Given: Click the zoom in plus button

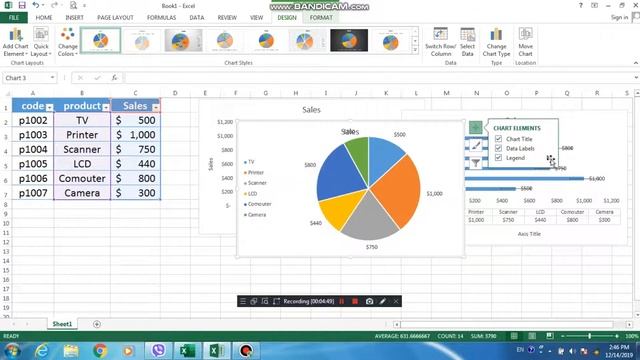Looking at the screenshot, I should (x=617, y=336).
